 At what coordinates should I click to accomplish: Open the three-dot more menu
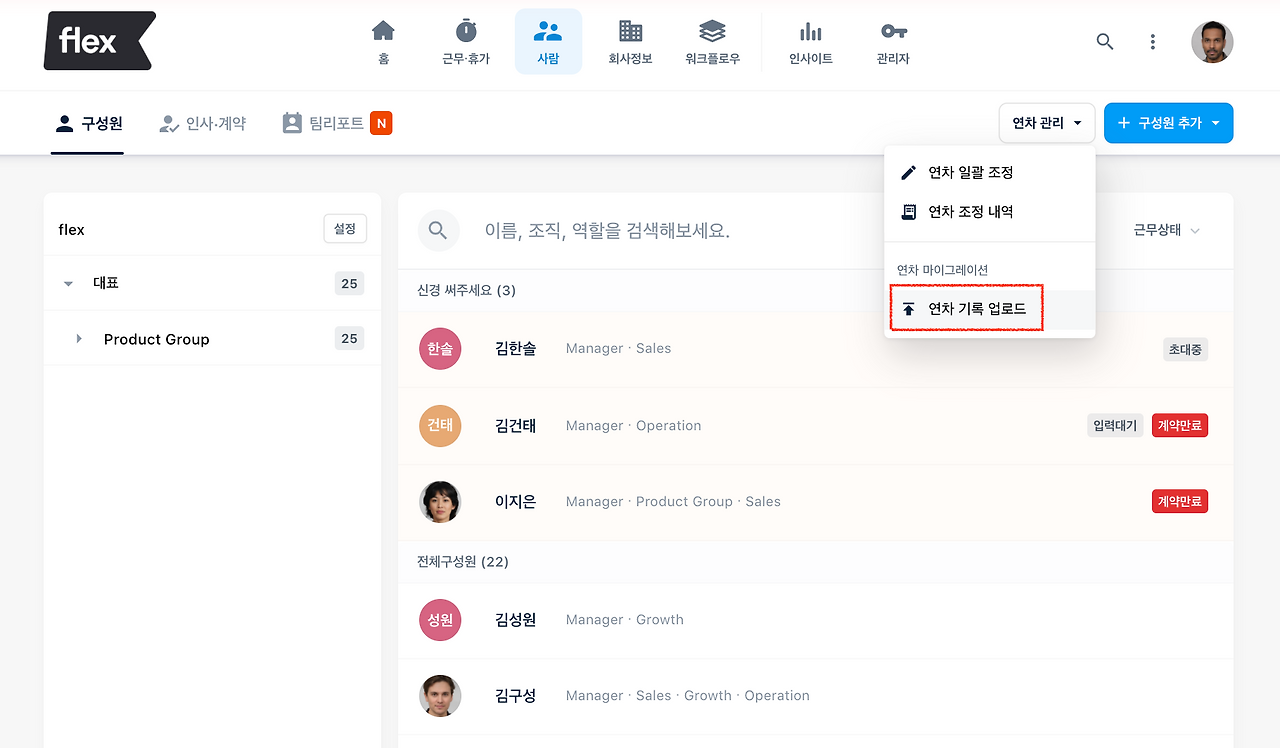pos(1153,42)
